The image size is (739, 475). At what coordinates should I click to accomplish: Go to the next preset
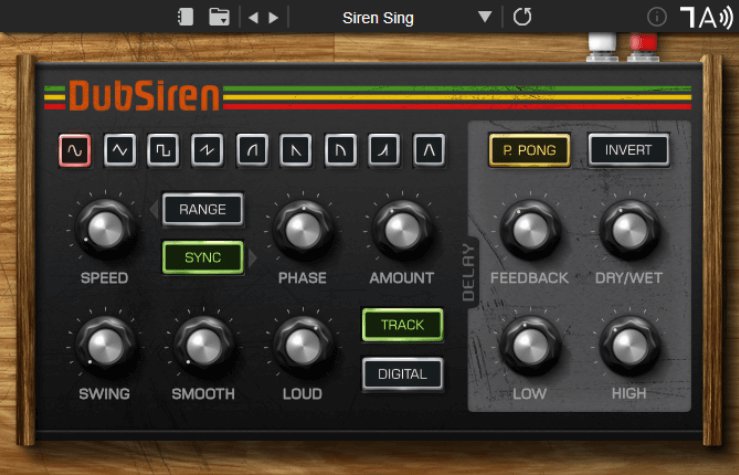click(x=273, y=17)
